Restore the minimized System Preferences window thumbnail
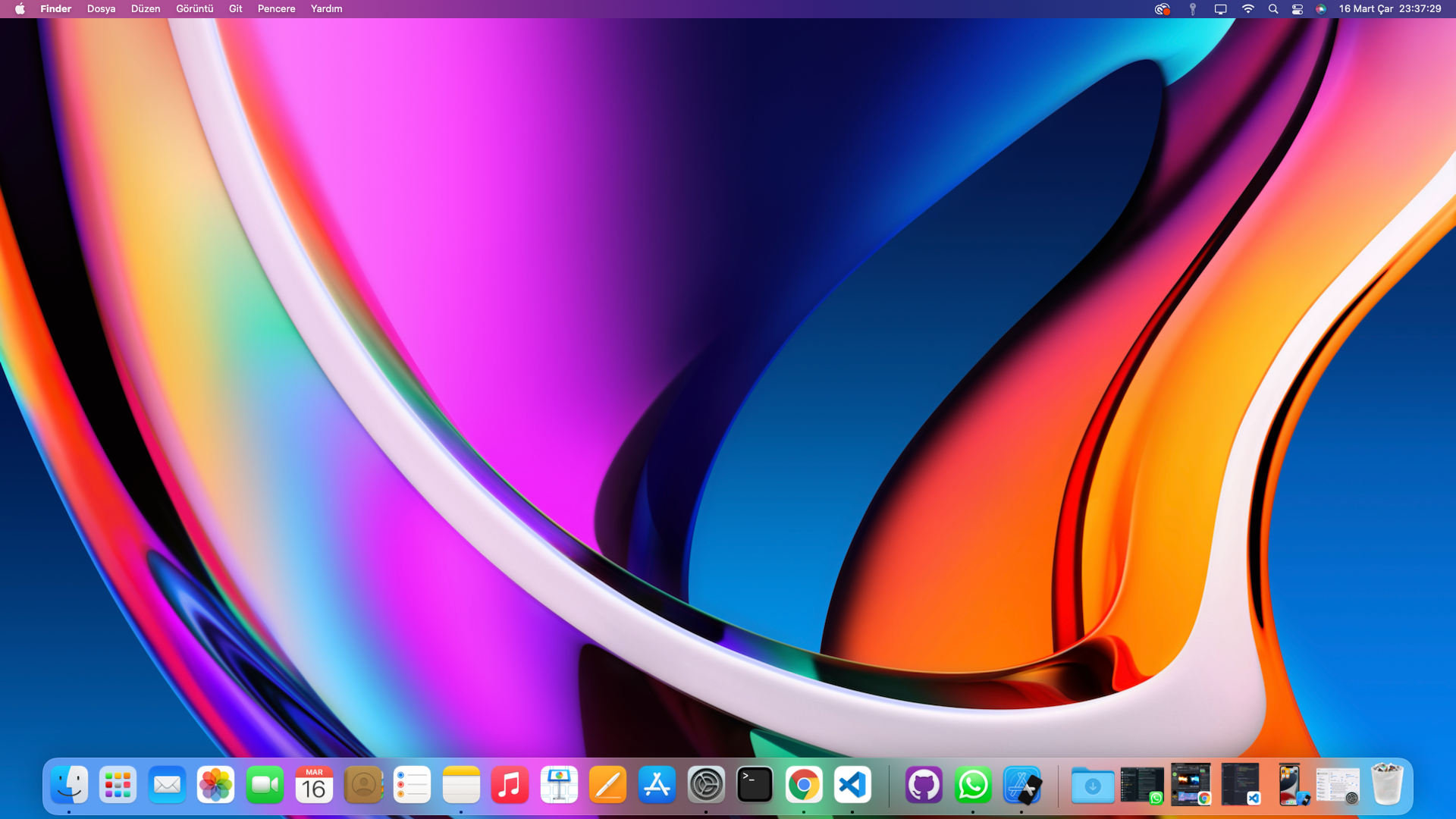1456x819 pixels. pyautogui.click(x=1338, y=785)
